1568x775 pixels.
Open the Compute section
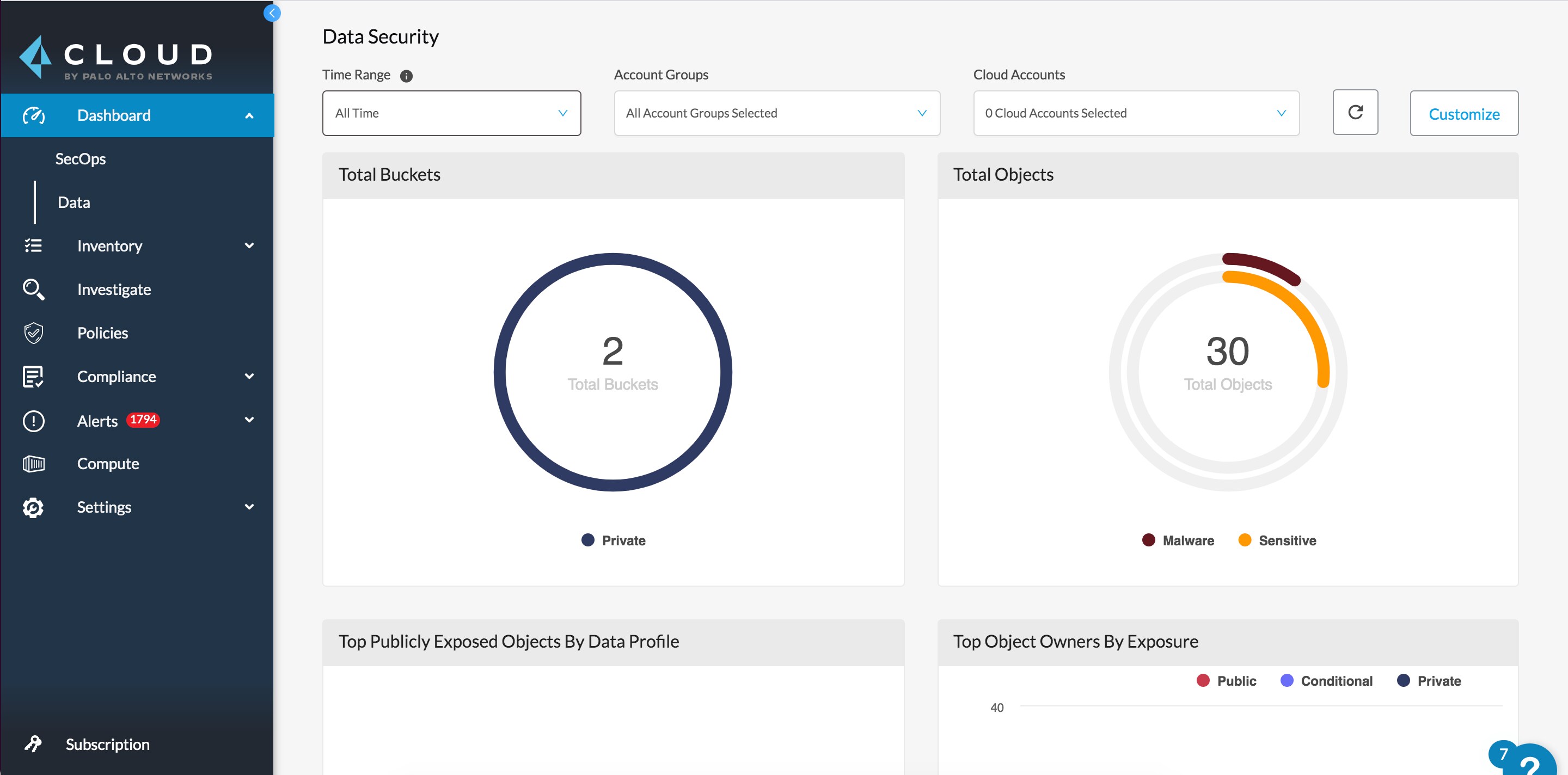coord(108,463)
